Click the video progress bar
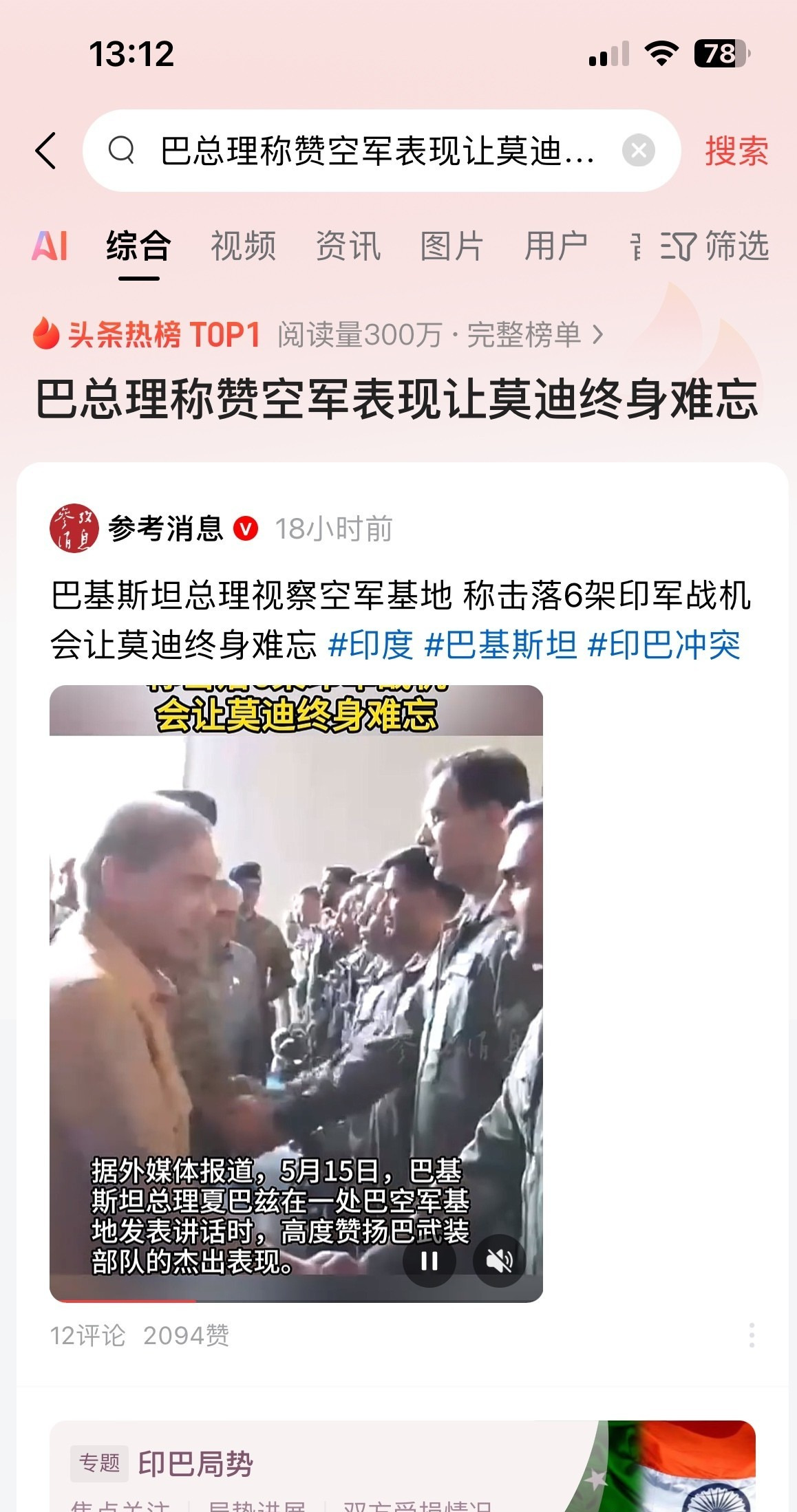Image resolution: width=797 pixels, height=1512 pixels. tap(296, 1299)
